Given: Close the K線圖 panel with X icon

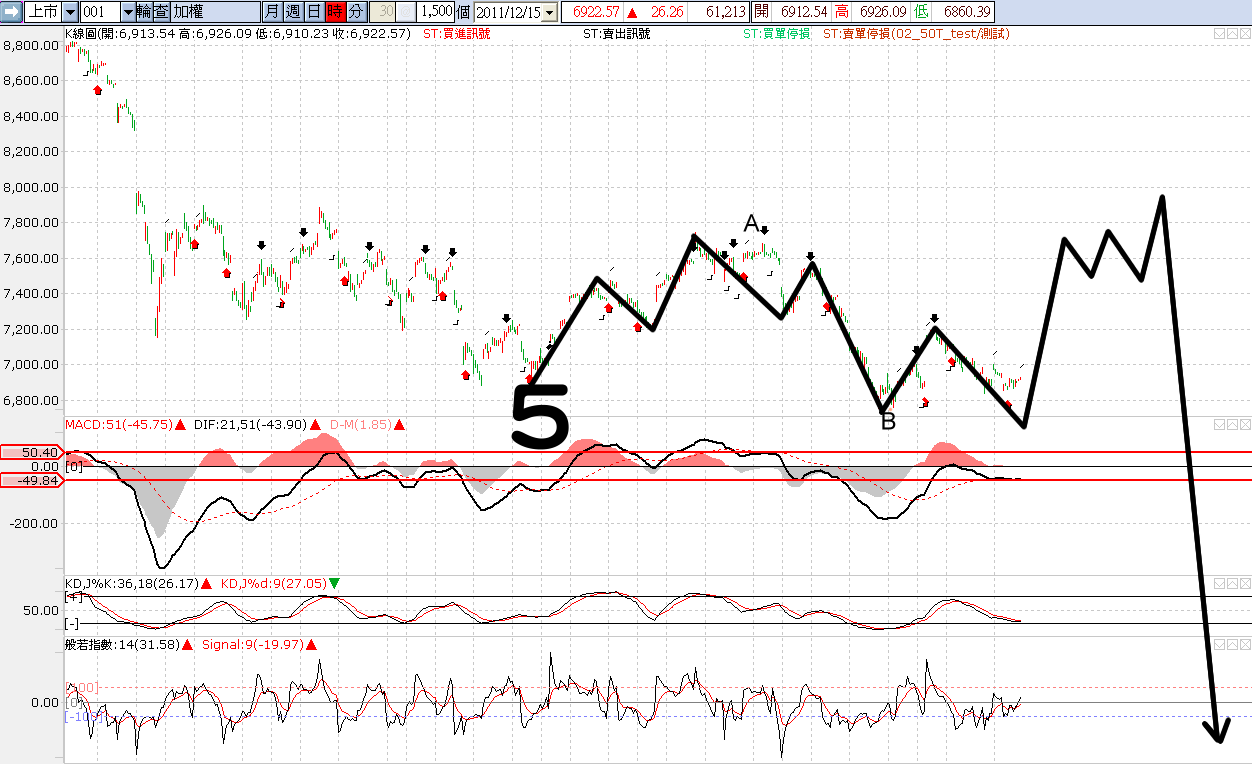Looking at the screenshot, I should click(x=1244, y=33).
